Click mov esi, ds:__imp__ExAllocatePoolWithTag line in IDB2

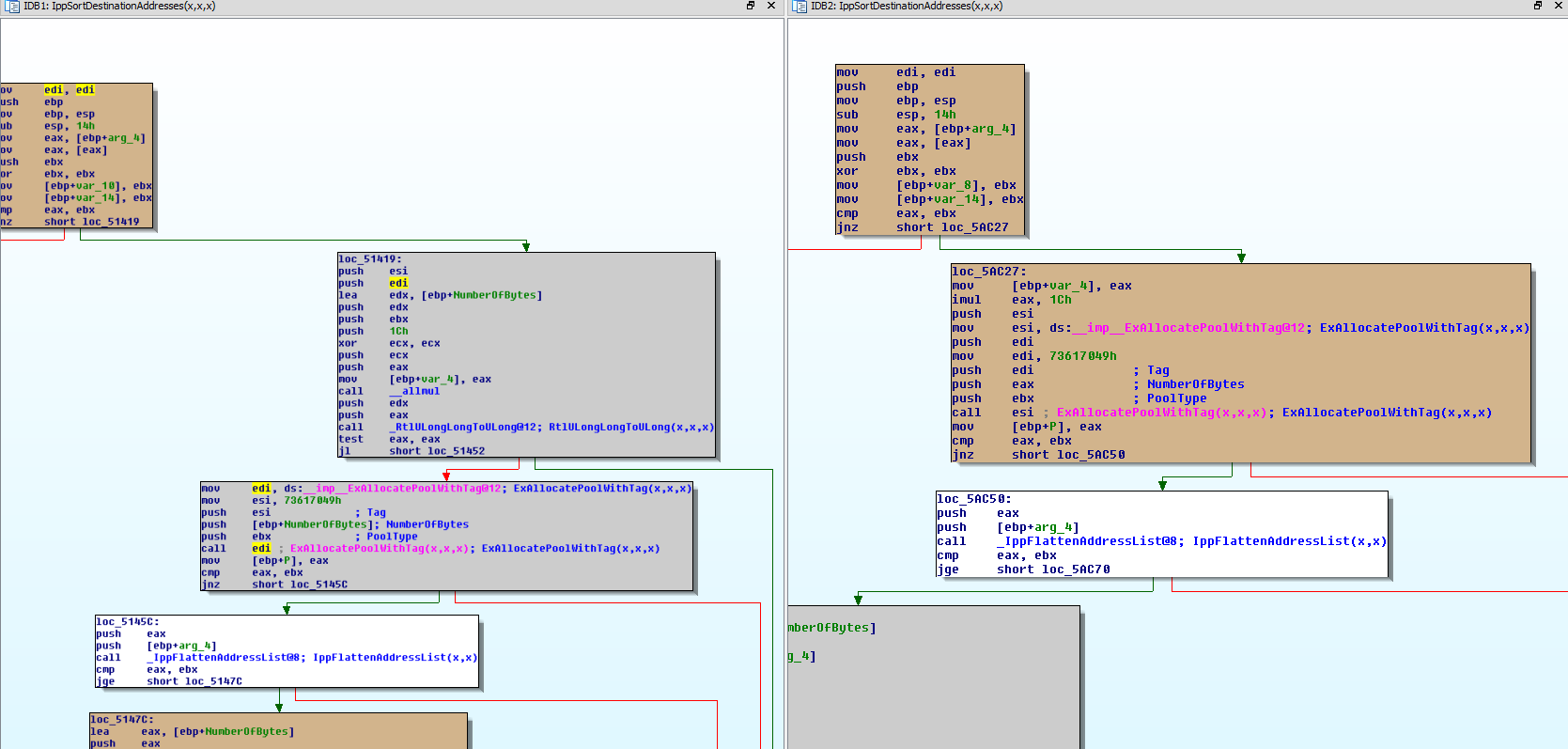pyautogui.click(x=1240, y=328)
